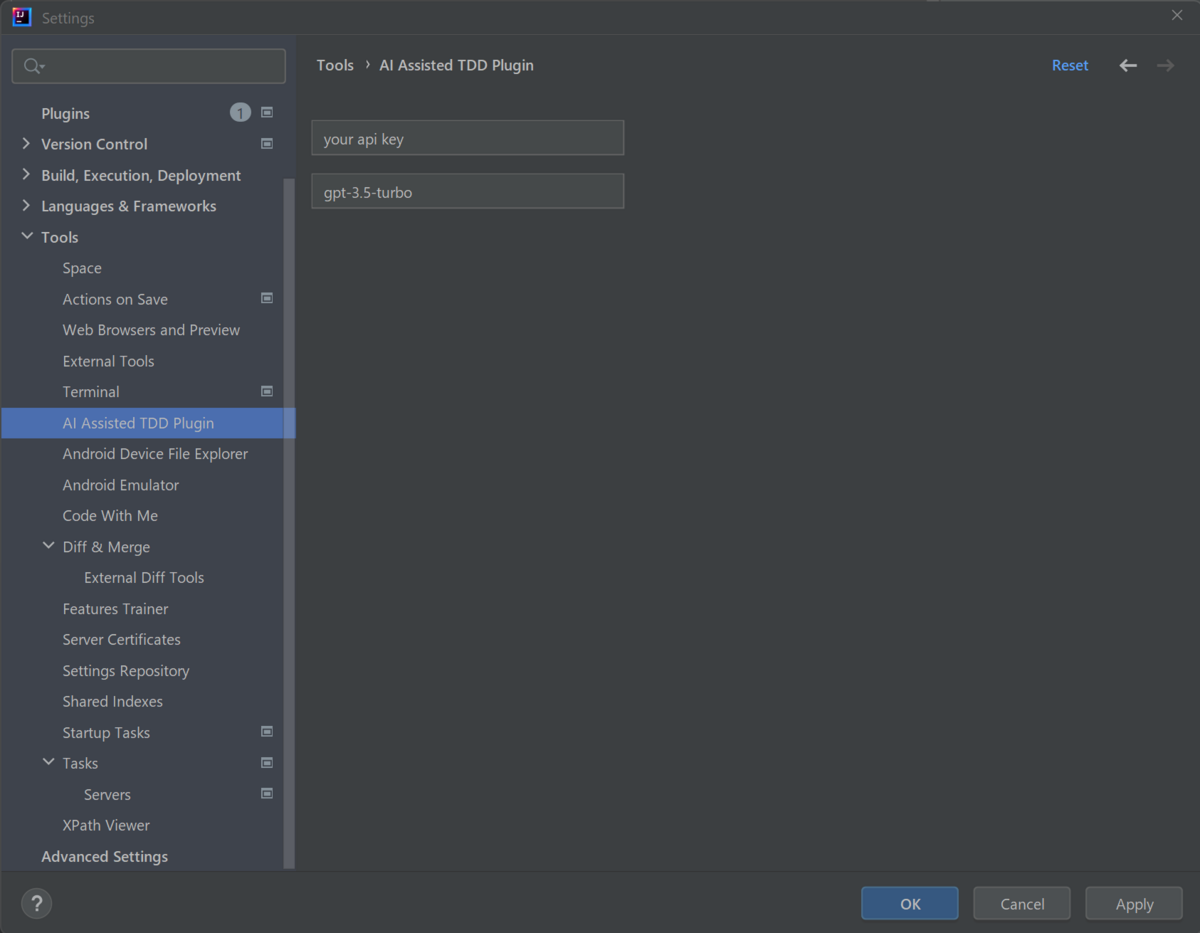This screenshot has height=933, width=1200.
Task: Click the IntelliJ IDEA logo in title bar
Action: pos(22,17)
